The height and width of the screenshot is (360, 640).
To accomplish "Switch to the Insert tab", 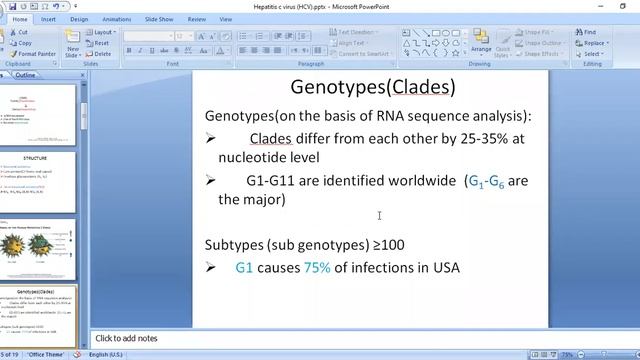I will [x=48, y=19].
